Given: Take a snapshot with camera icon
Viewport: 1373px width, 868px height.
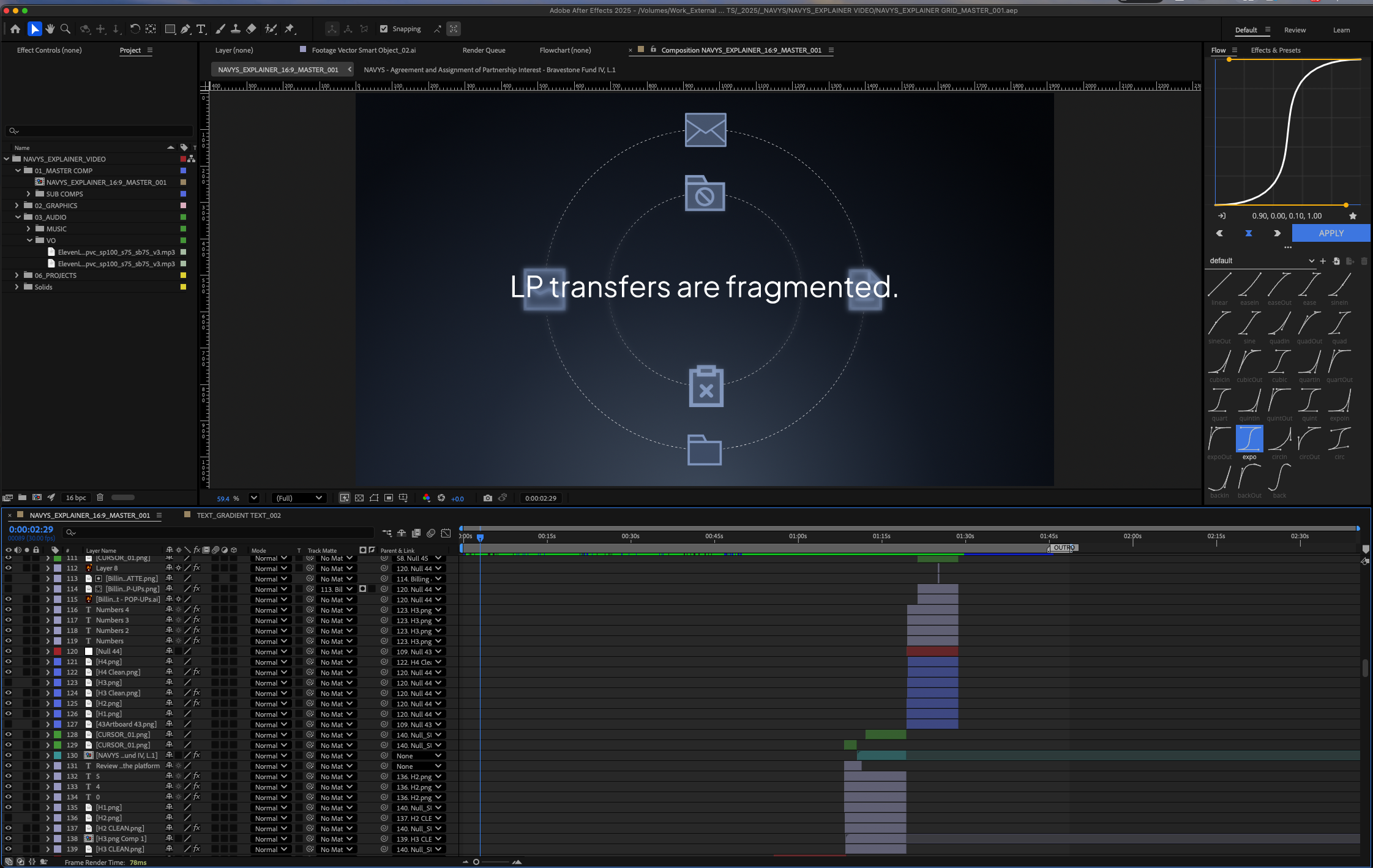Looking at the screenshot, I should (487, 498).
